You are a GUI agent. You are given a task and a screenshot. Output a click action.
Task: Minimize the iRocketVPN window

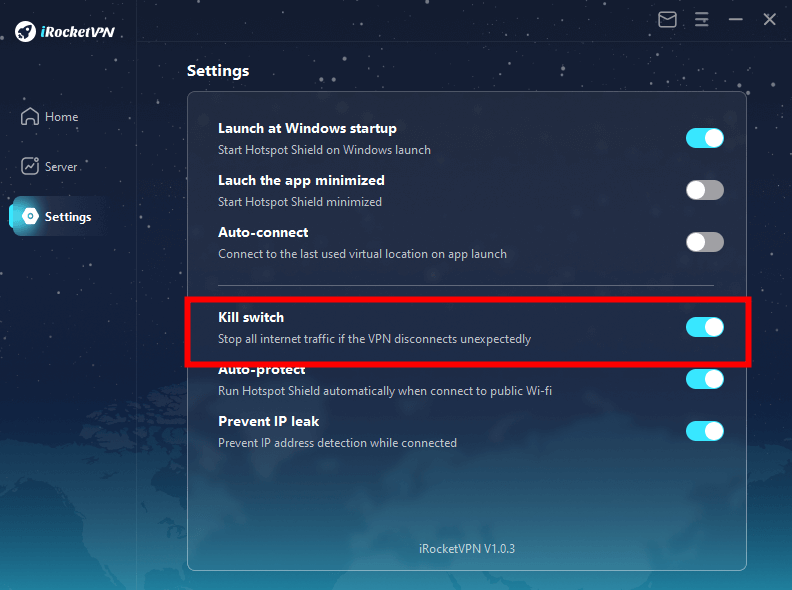[735, 20]
